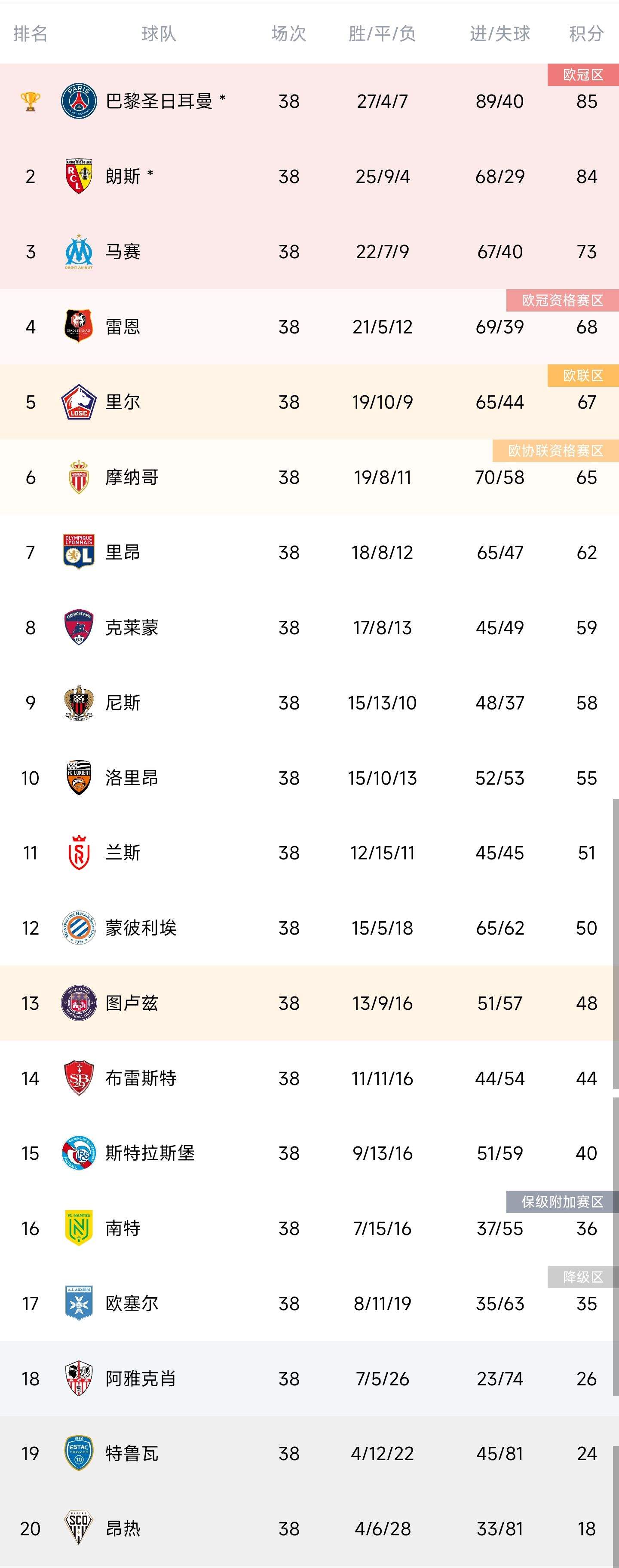Select the AS Monaco badge
The height and width of the screenshot is (1568, 619).
79,477
